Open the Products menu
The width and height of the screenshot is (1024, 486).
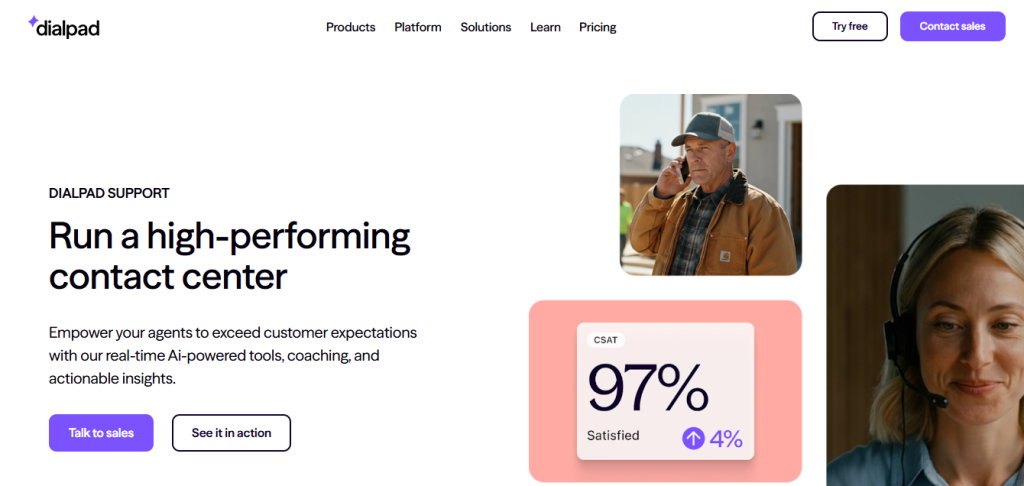click(x=350, y=27)
